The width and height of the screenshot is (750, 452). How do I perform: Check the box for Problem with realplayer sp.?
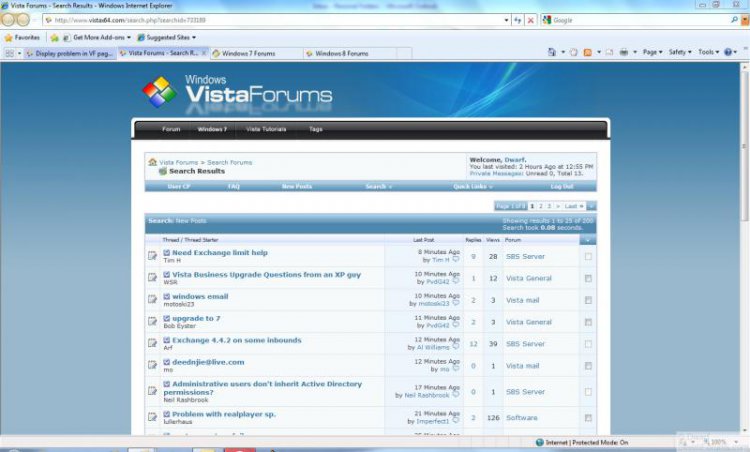click(588, 418)
